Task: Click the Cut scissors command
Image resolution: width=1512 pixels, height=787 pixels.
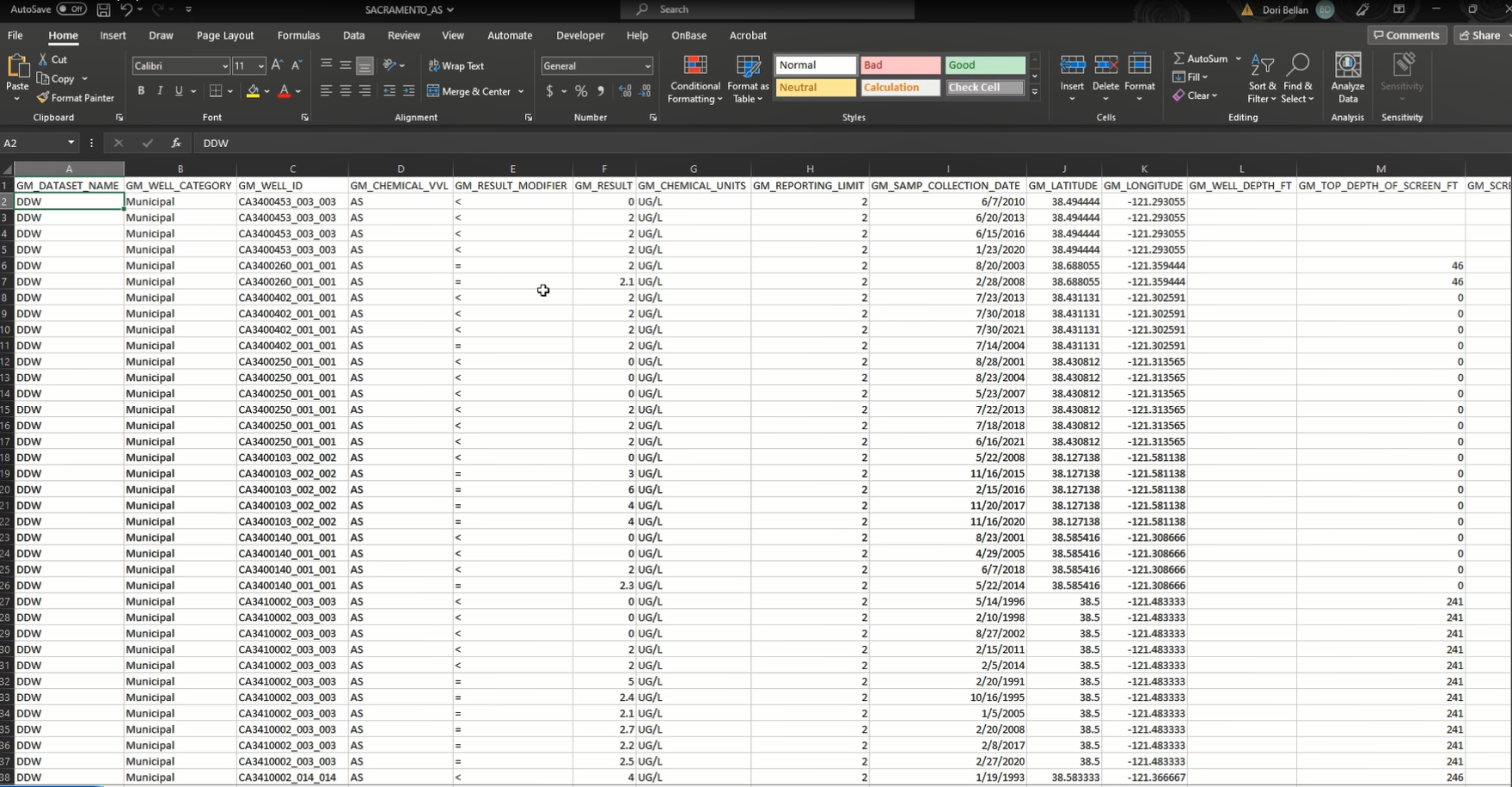Action: point(52,59)
